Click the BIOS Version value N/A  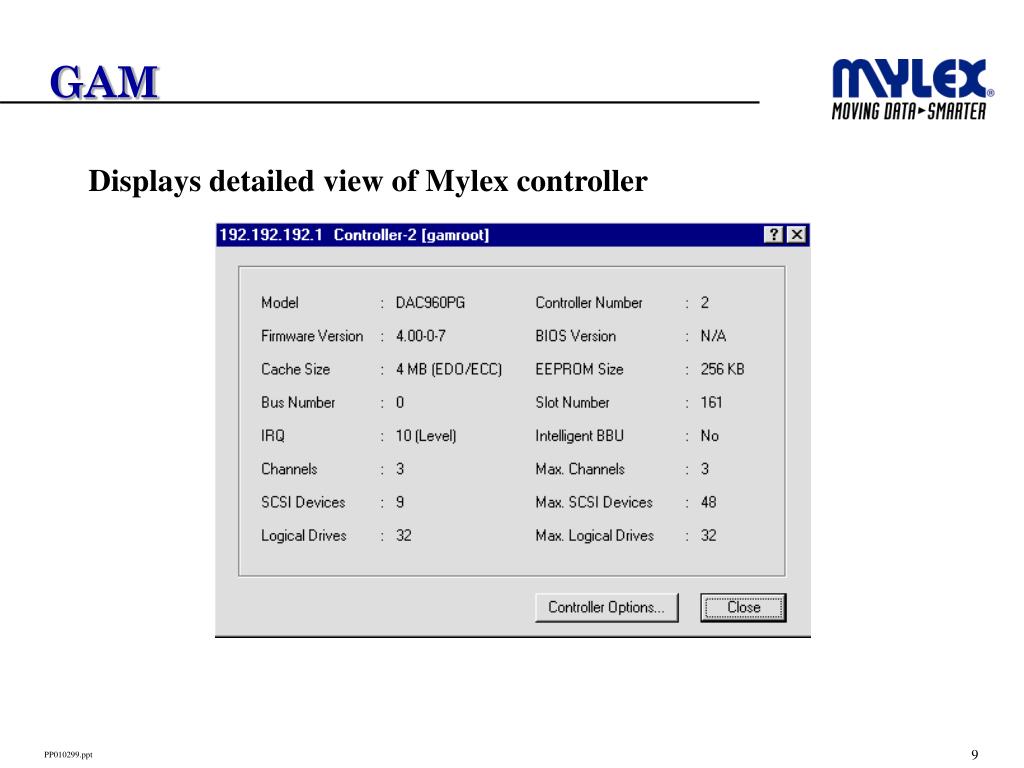point(713,336)
